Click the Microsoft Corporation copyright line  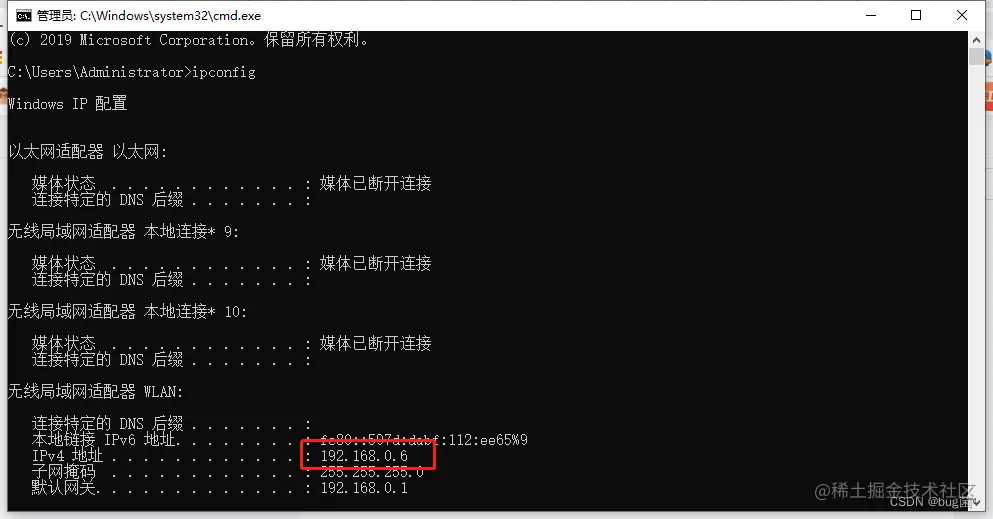click(188, 40)
